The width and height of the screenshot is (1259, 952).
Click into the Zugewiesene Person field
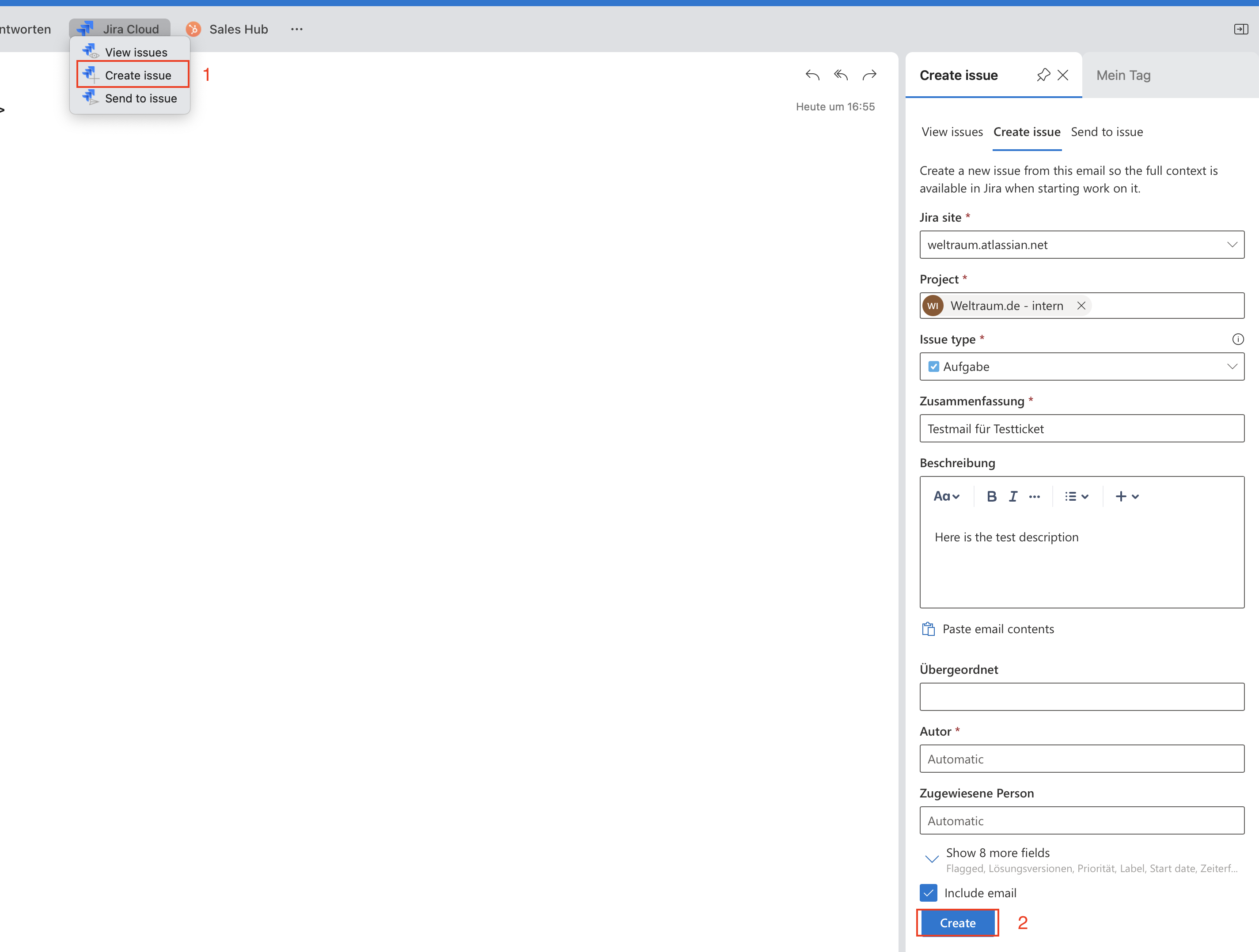1081,821
